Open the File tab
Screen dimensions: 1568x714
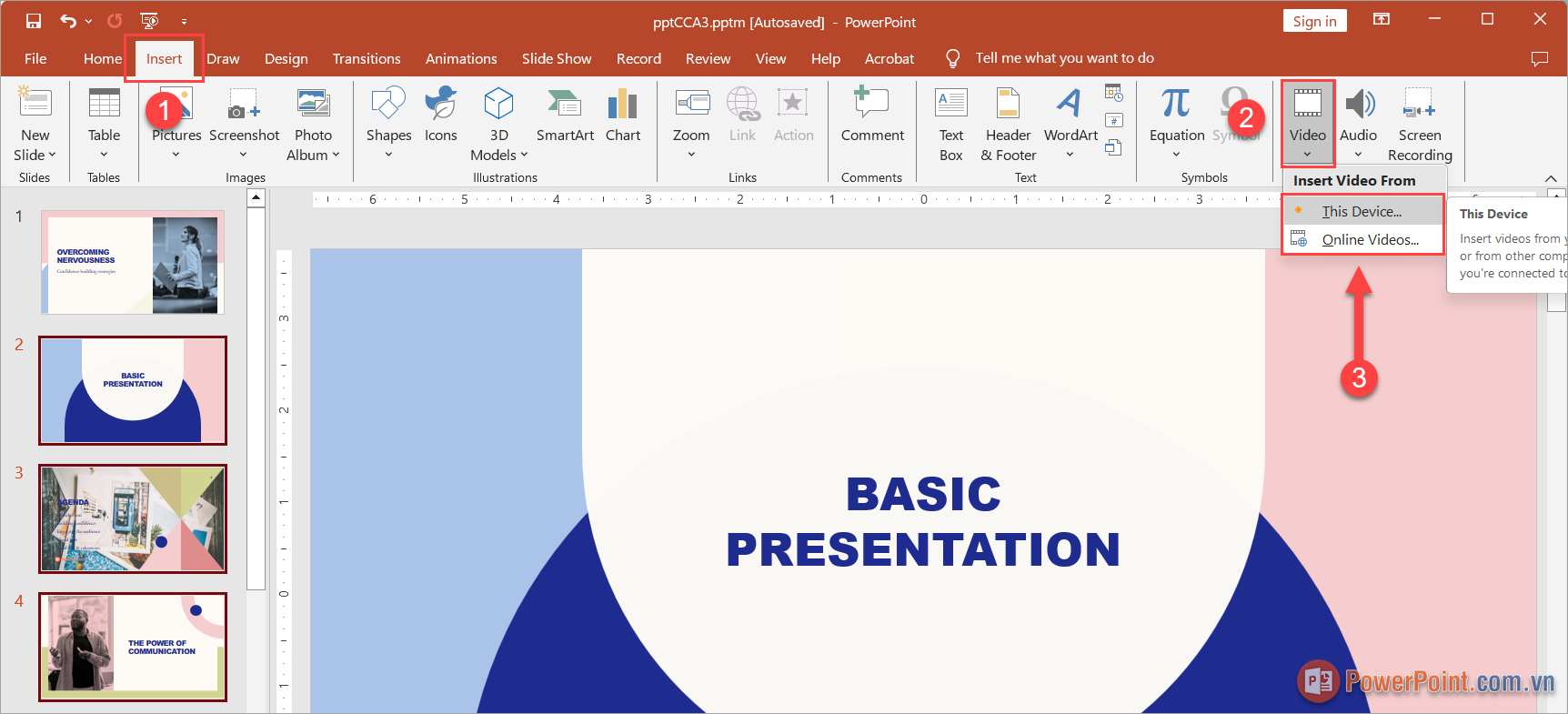coord(35,58)
